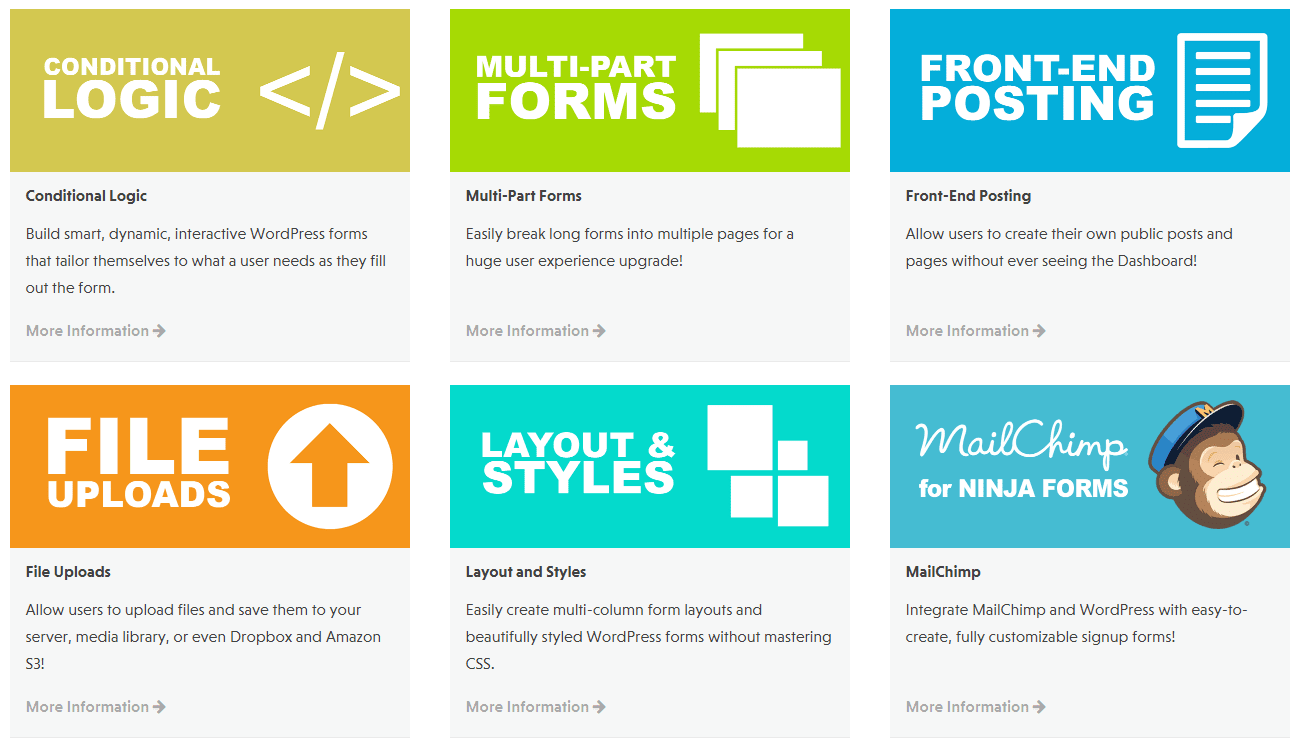
Task: Select the Conditional Logic card title
Action: point(86,196)
